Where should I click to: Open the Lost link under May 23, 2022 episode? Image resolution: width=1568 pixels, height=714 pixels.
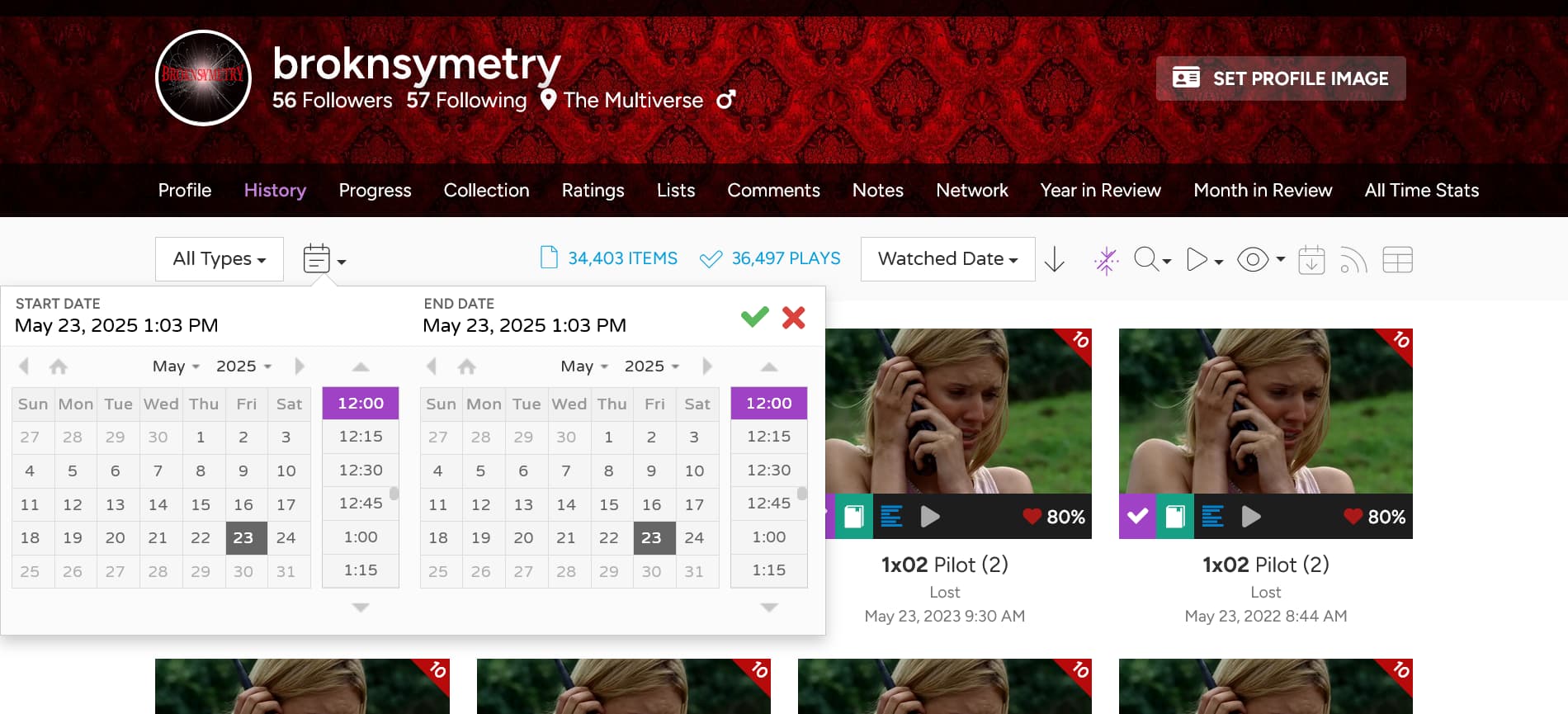pos(1265,592)
